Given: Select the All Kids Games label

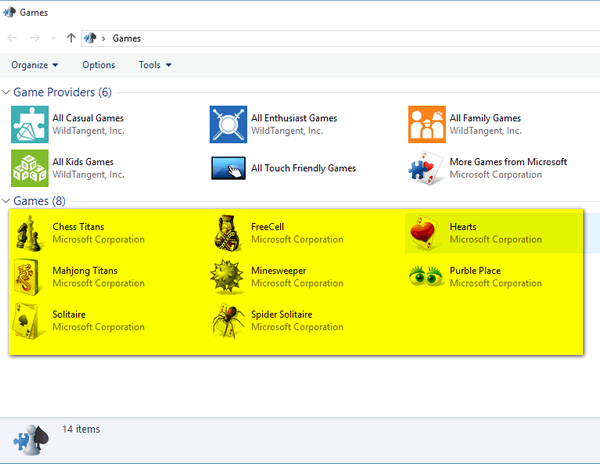Looking at the screenshot, I should (83, 161).
